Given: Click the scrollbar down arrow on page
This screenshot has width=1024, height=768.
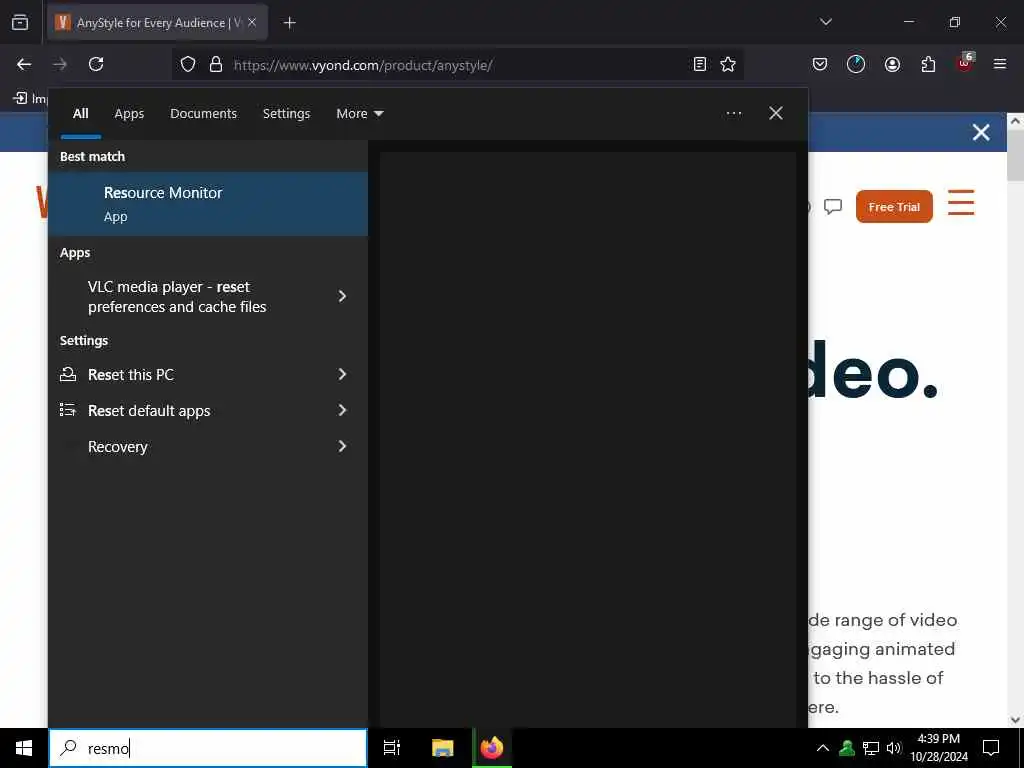Looking at the screenshot, I should point(1015,720).
